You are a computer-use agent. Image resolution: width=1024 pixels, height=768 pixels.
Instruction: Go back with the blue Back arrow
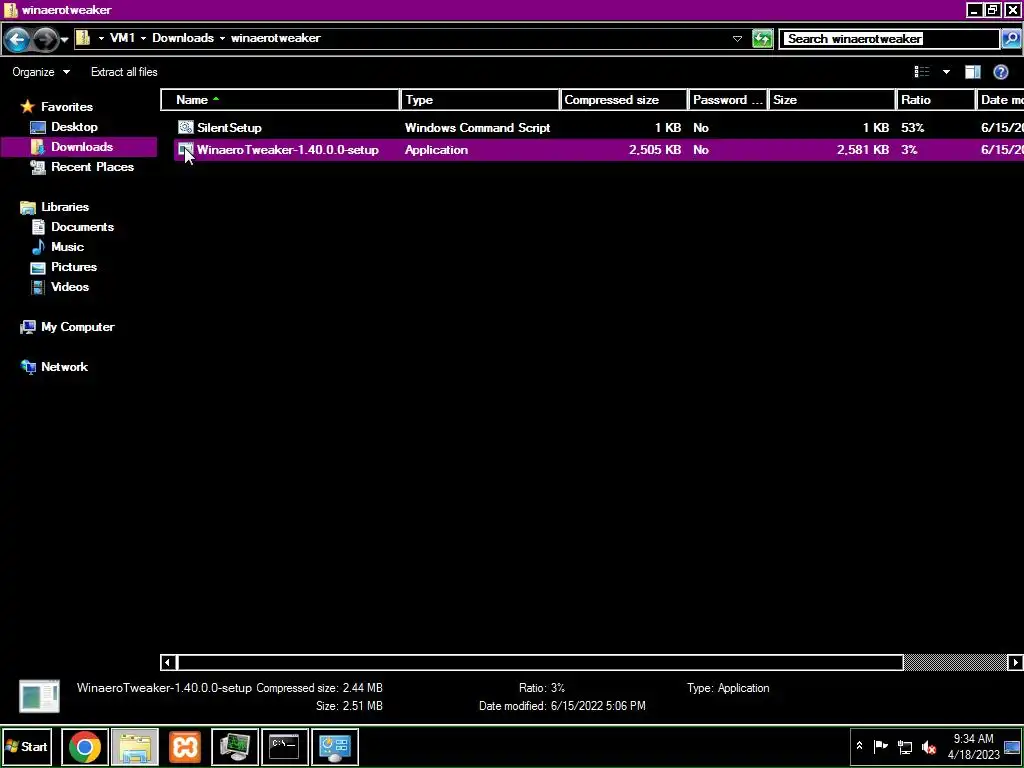point(16,39)
